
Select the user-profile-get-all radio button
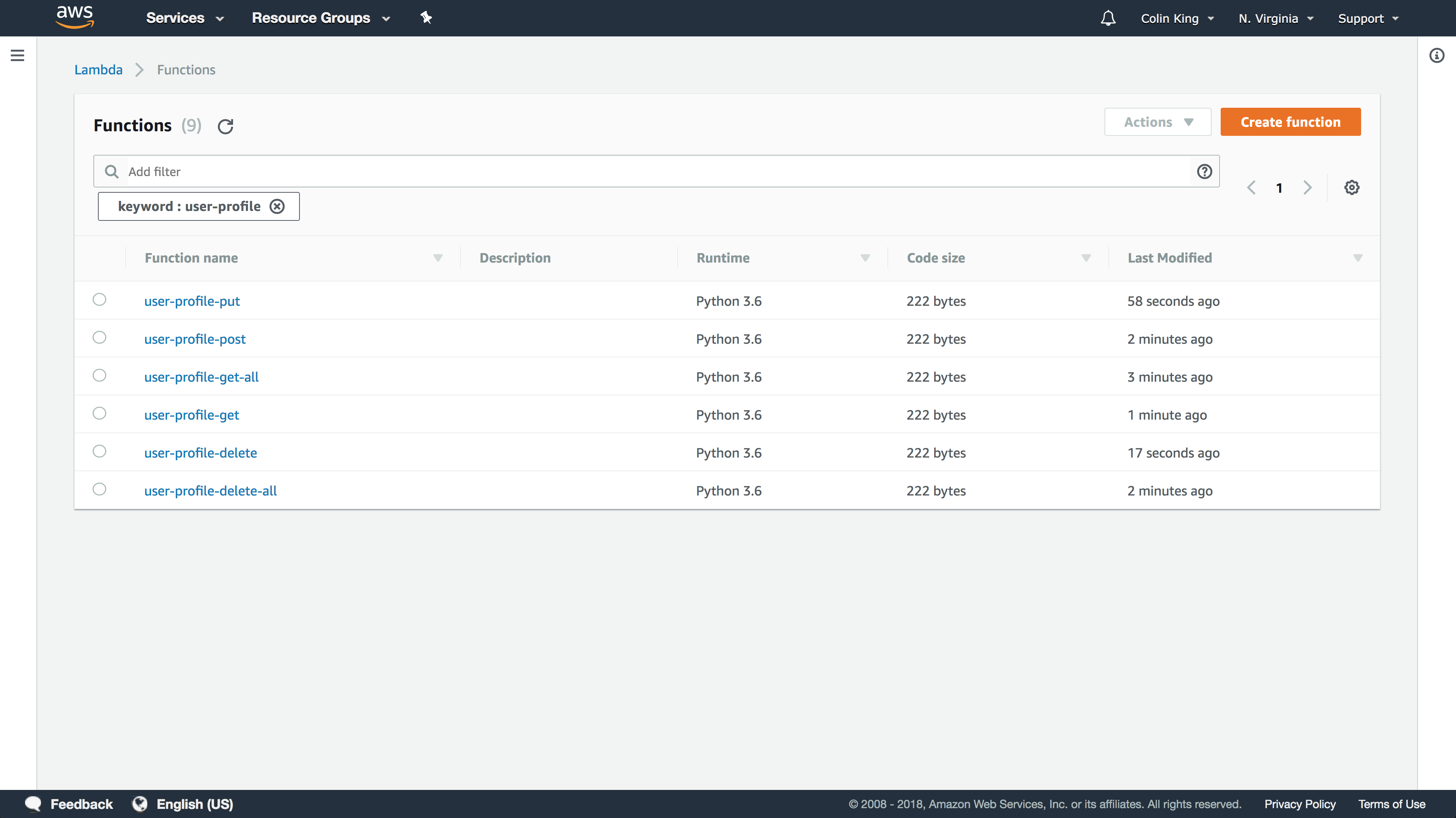pos(99,376)
